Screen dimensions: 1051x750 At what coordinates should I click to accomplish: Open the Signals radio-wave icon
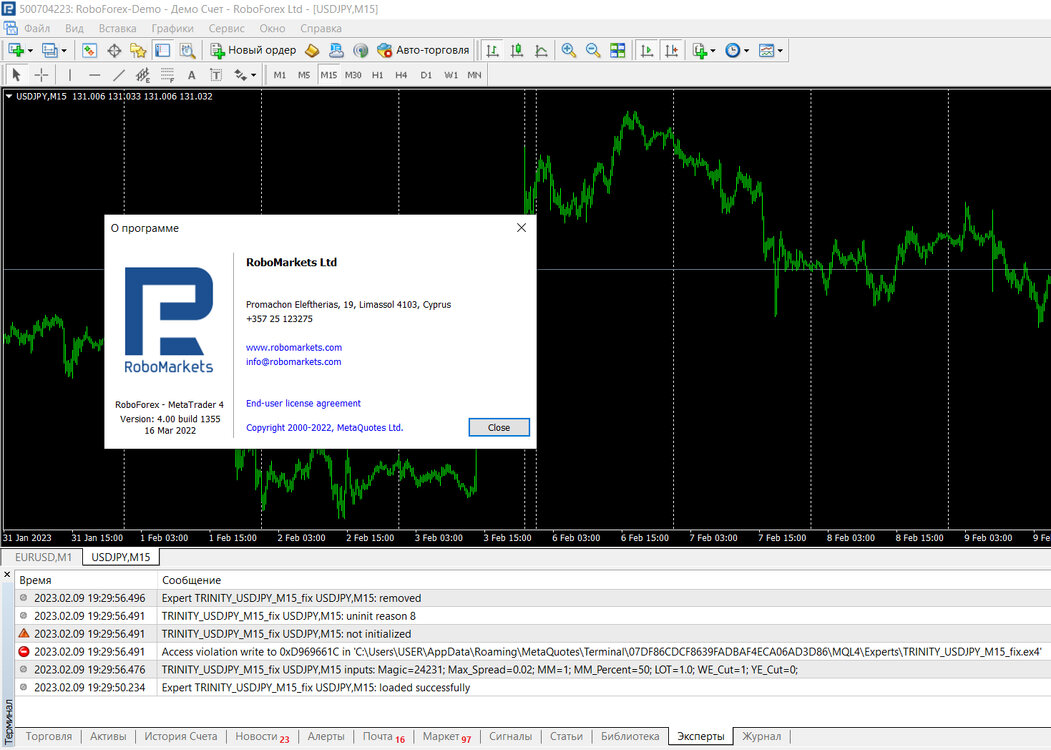tap(361, 50)
